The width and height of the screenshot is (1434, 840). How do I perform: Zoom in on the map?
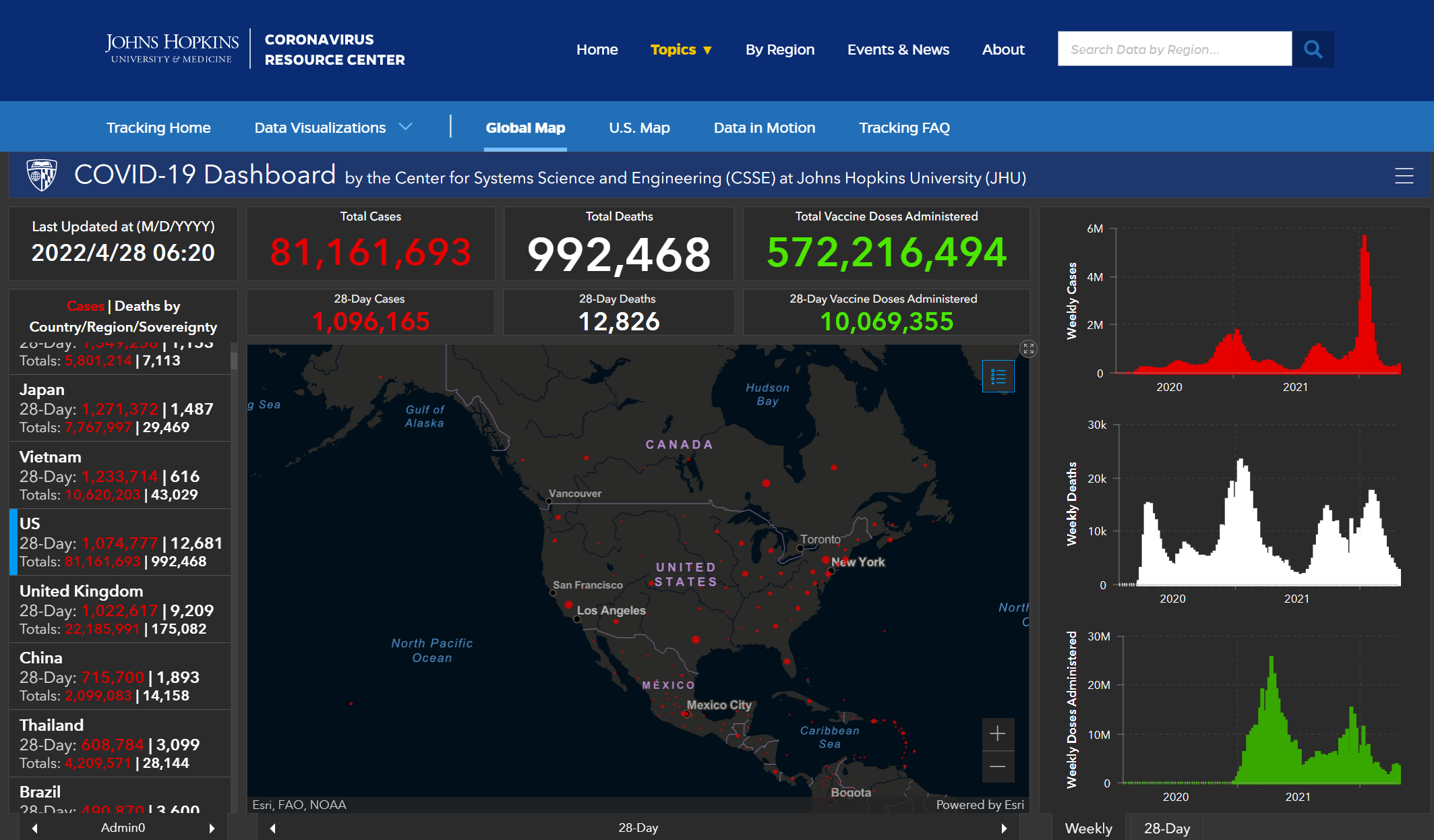[998, 733]
